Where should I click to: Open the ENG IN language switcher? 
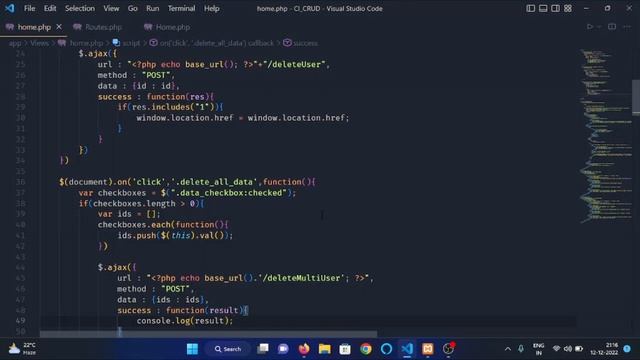(538, 349)
